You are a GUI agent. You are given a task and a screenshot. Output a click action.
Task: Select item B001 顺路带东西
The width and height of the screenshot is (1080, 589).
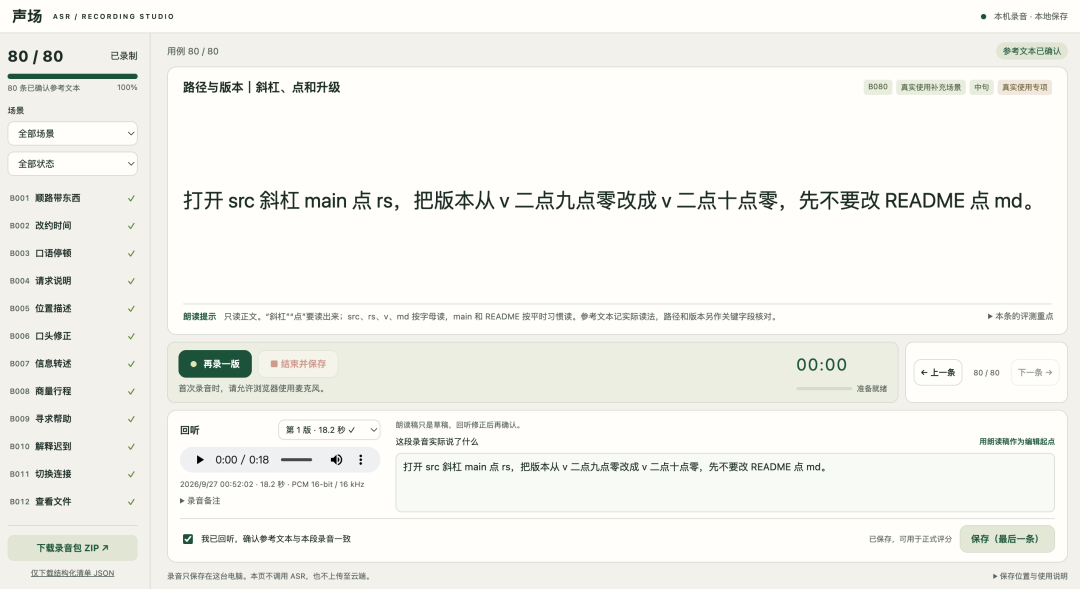(72, 198)
